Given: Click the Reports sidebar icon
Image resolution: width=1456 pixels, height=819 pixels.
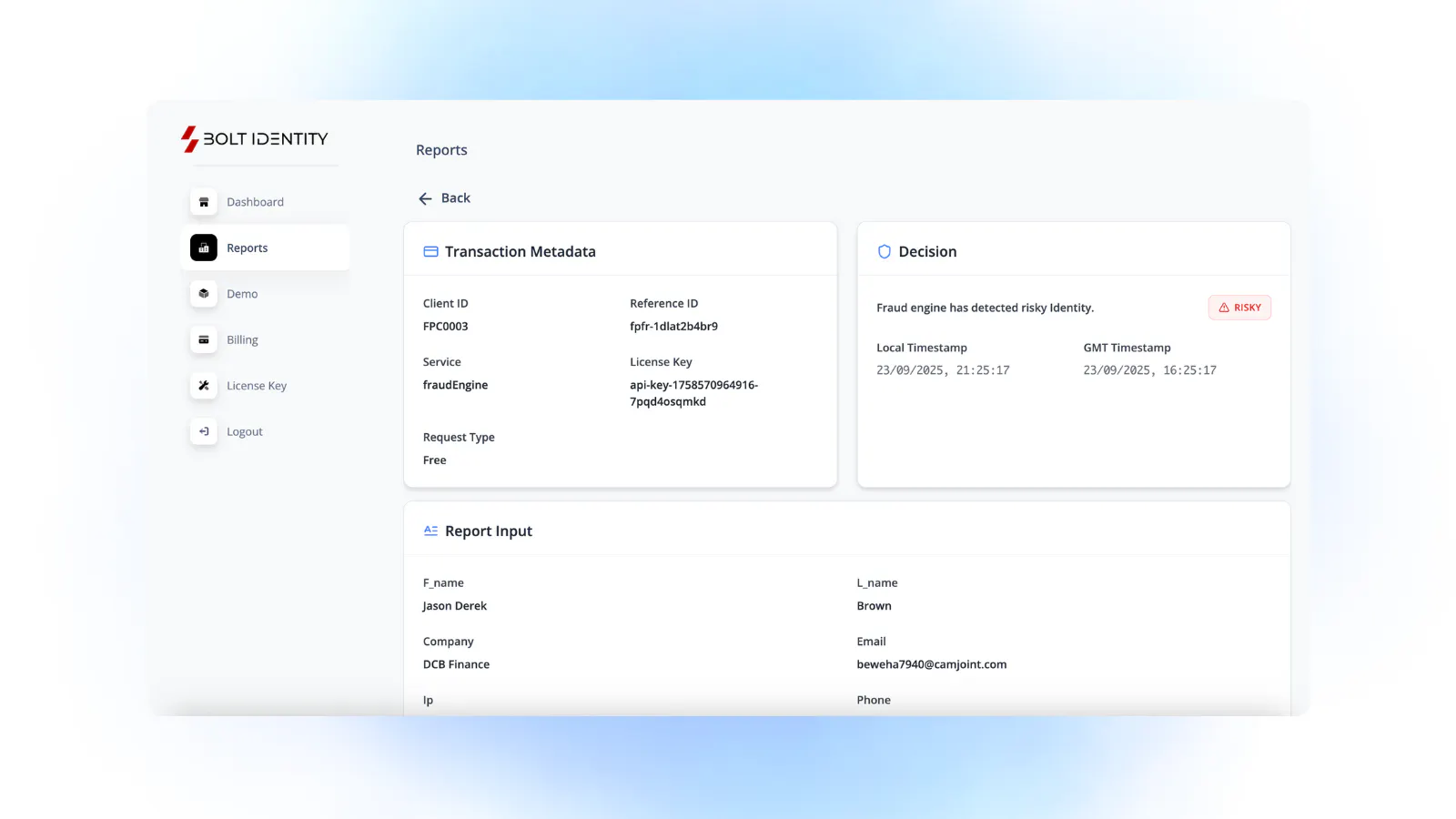Looking at the screenshot, I should [204, 248].
